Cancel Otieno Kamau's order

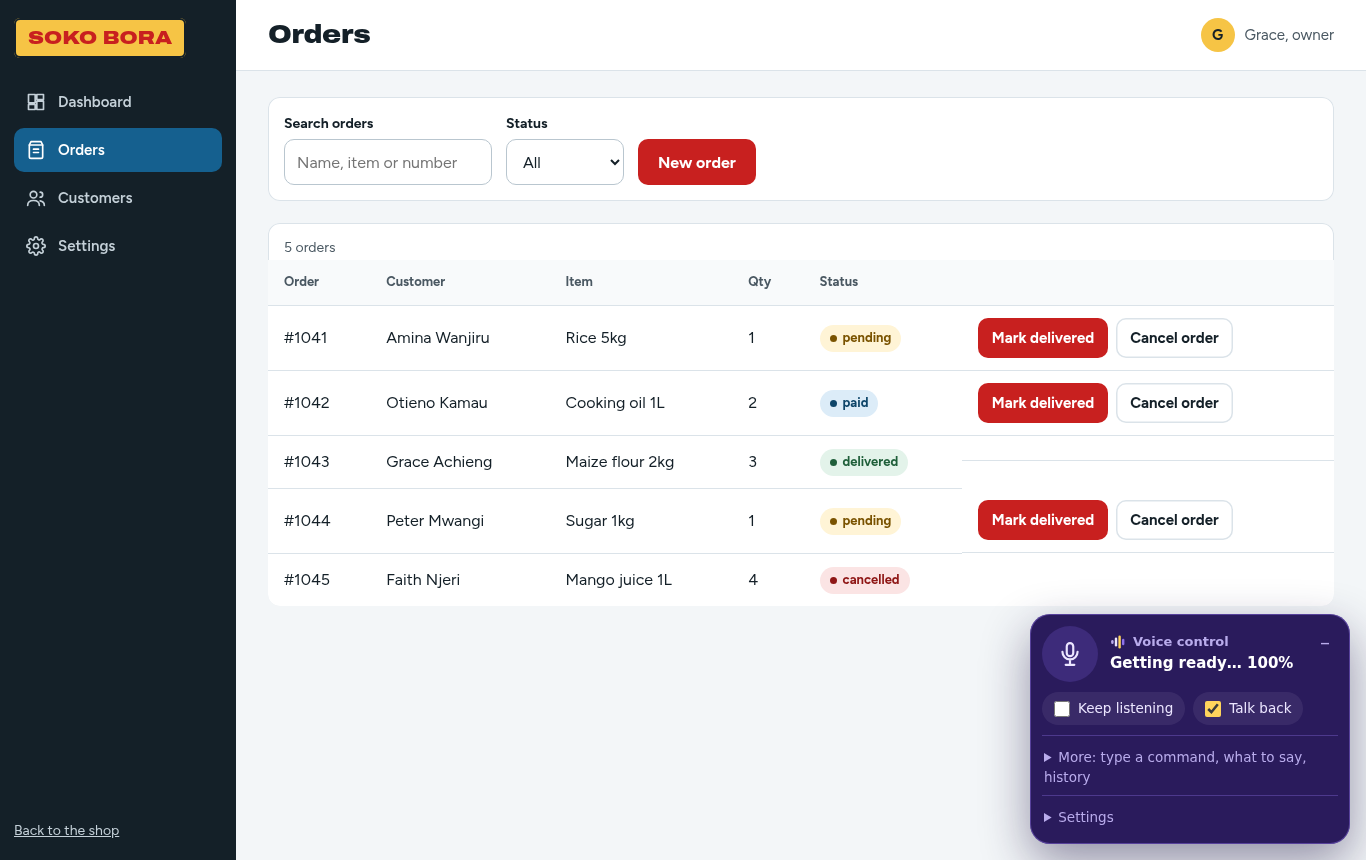(1174, 403)
